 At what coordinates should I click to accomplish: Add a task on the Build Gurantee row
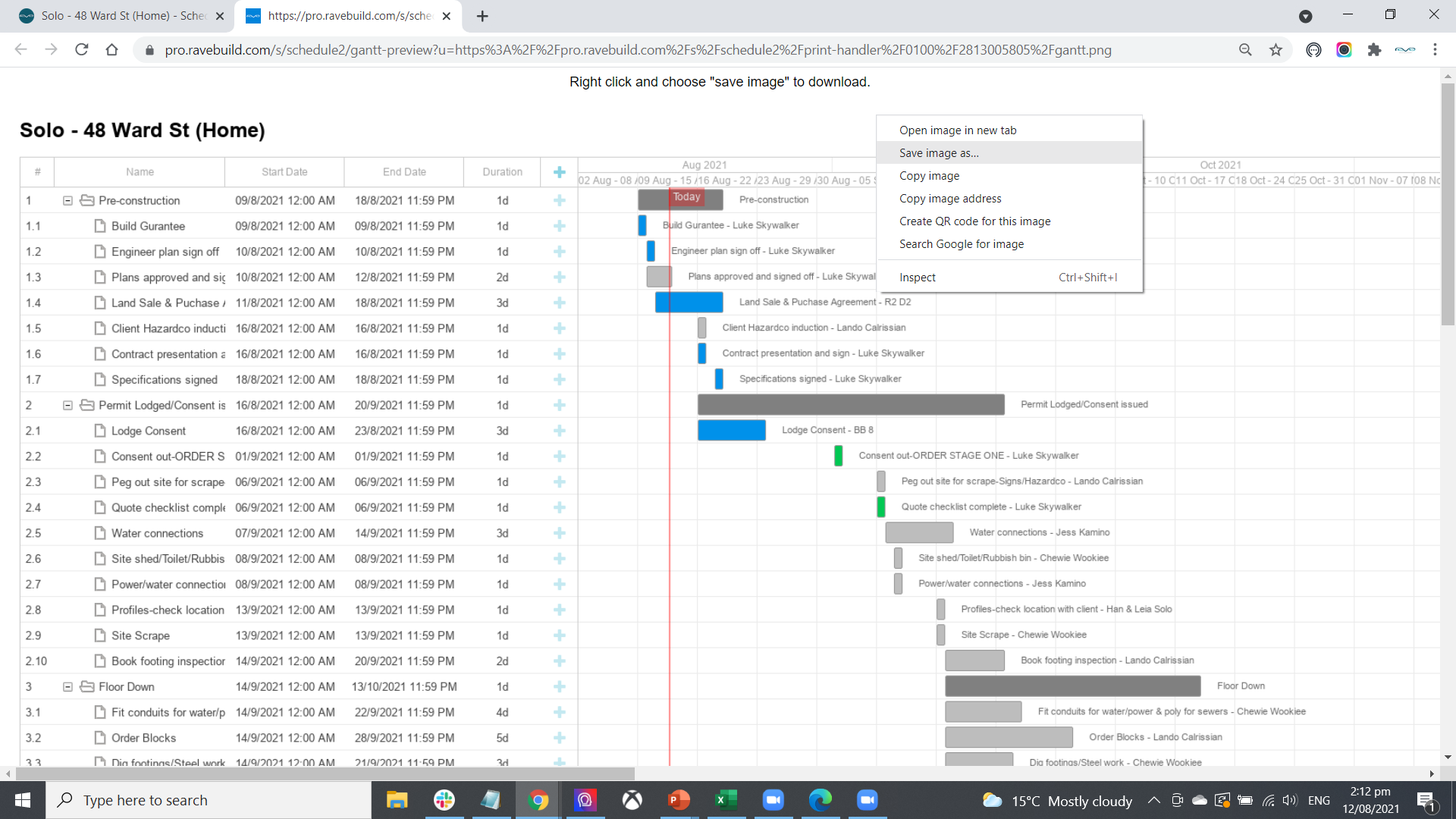point(559,225)
